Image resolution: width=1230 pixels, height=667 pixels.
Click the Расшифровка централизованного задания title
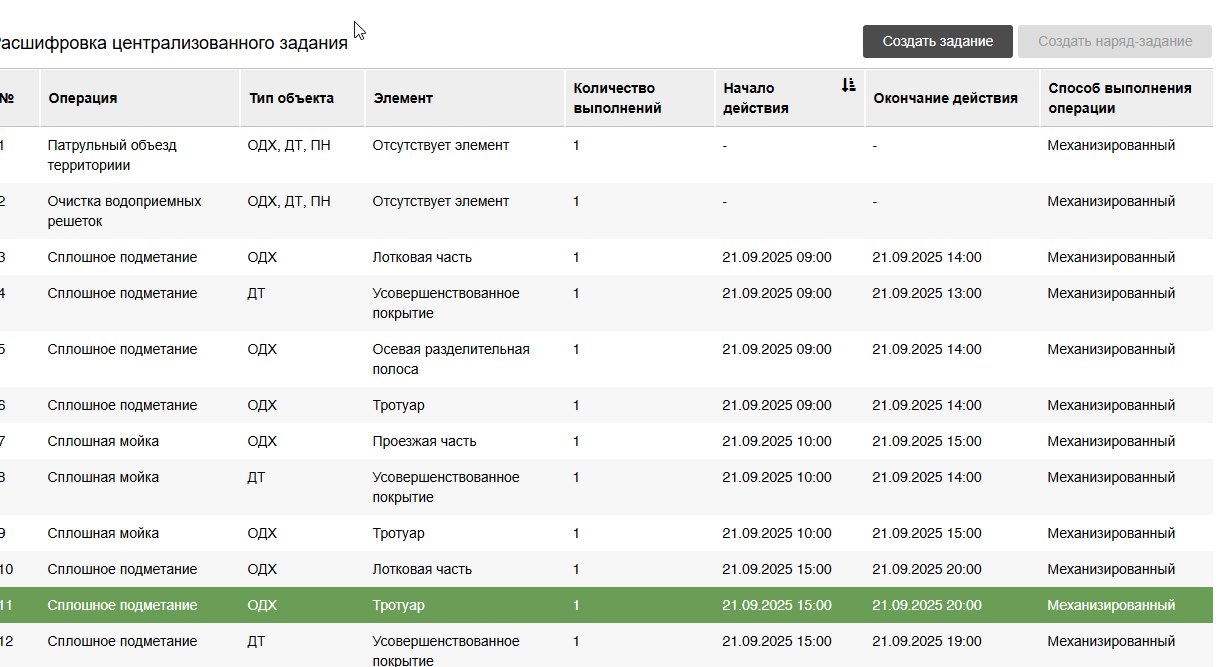coord(172,43)
